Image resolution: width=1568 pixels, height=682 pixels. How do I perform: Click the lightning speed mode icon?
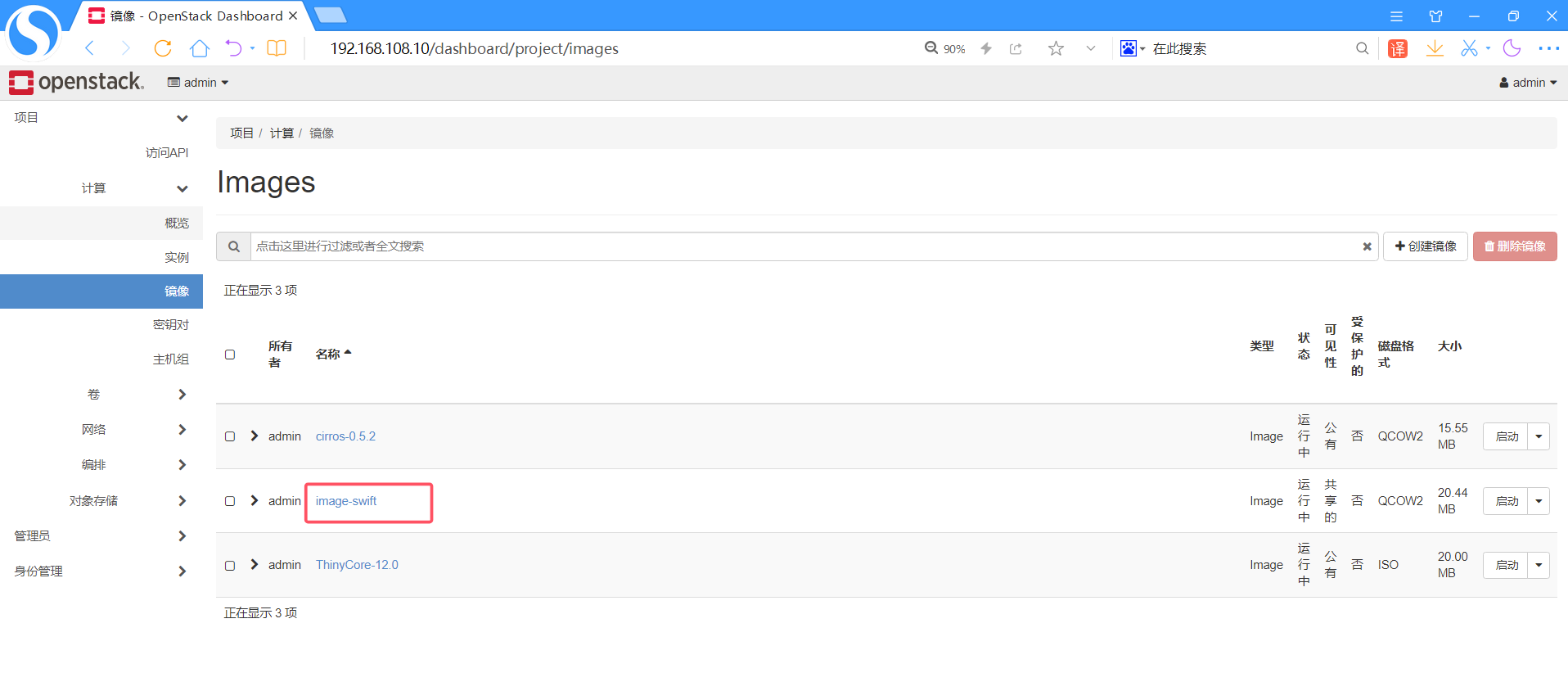pos(986,48)
